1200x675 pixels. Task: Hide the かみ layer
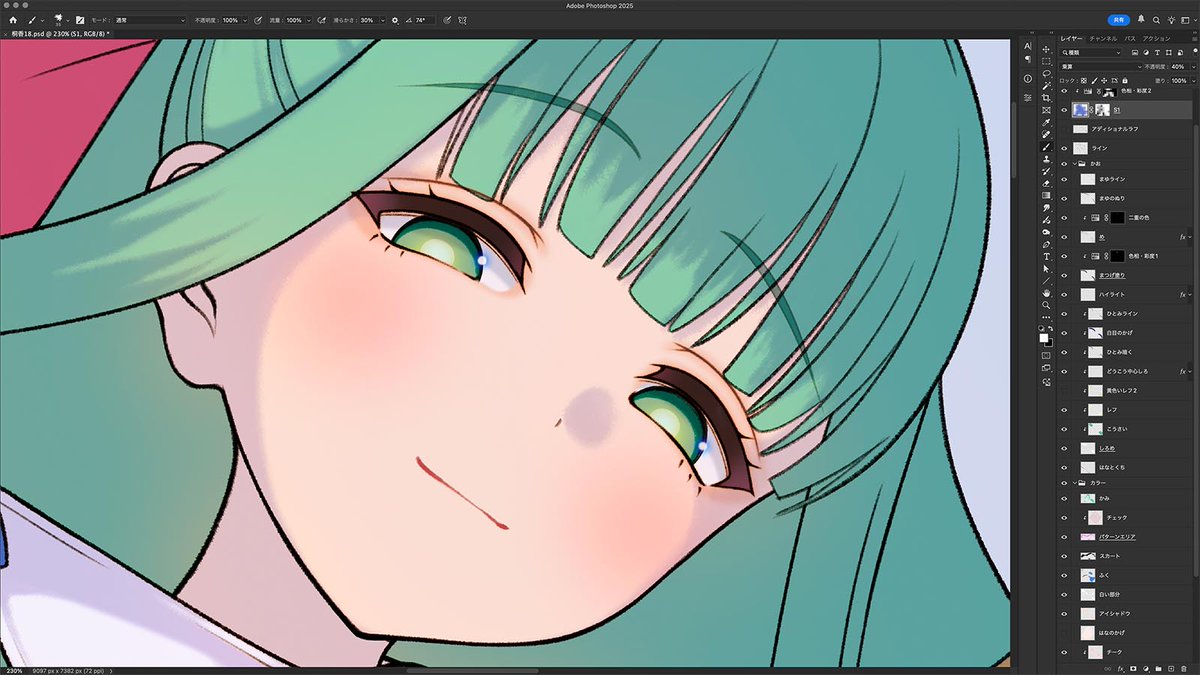1064,498
